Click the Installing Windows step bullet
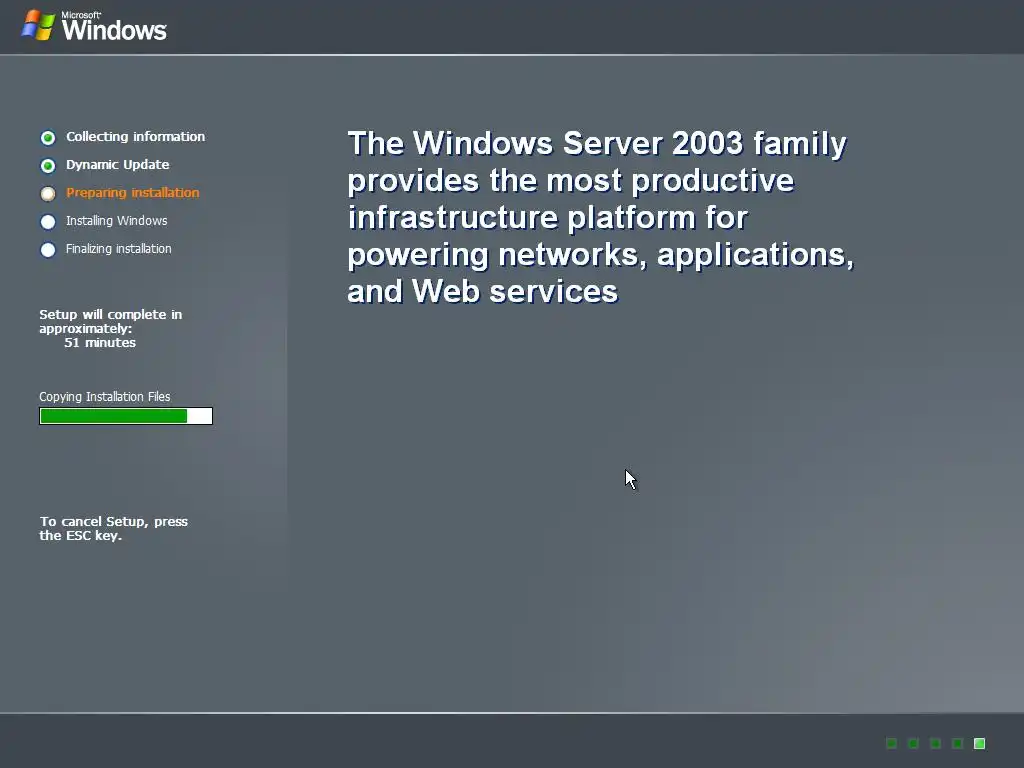The width and height of the screenshot is (1024, 768). point(48,222)
